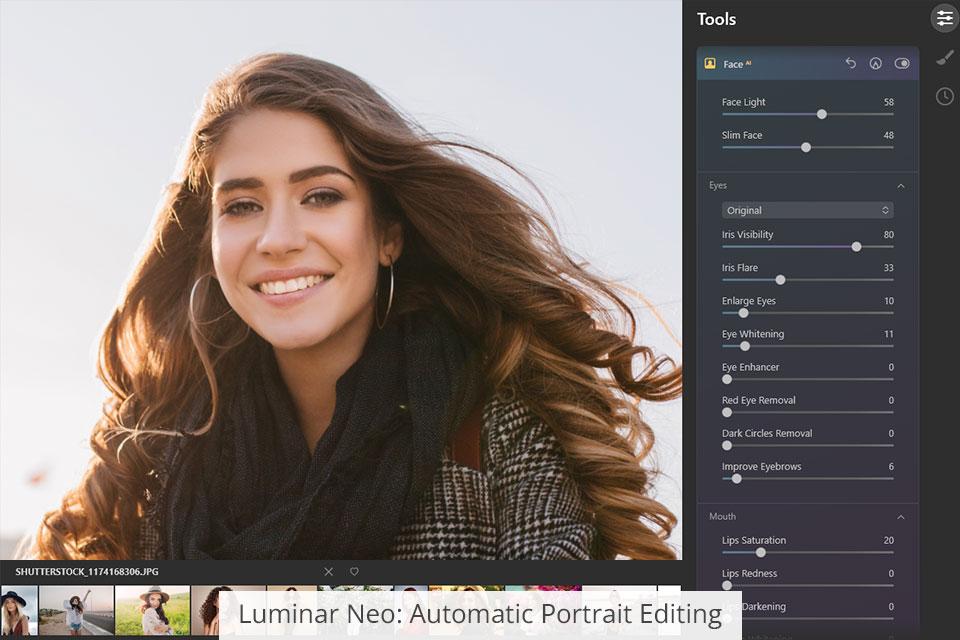Adjust the Slim Face slider
Viewport: 960px width, 640px height.
[806, 147]
